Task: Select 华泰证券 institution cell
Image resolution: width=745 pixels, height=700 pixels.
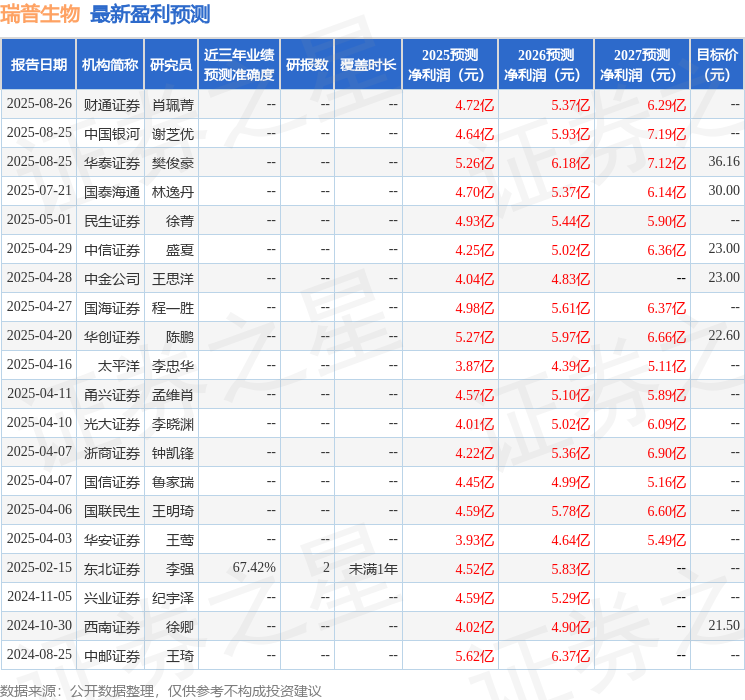Action: click(112, 163)
